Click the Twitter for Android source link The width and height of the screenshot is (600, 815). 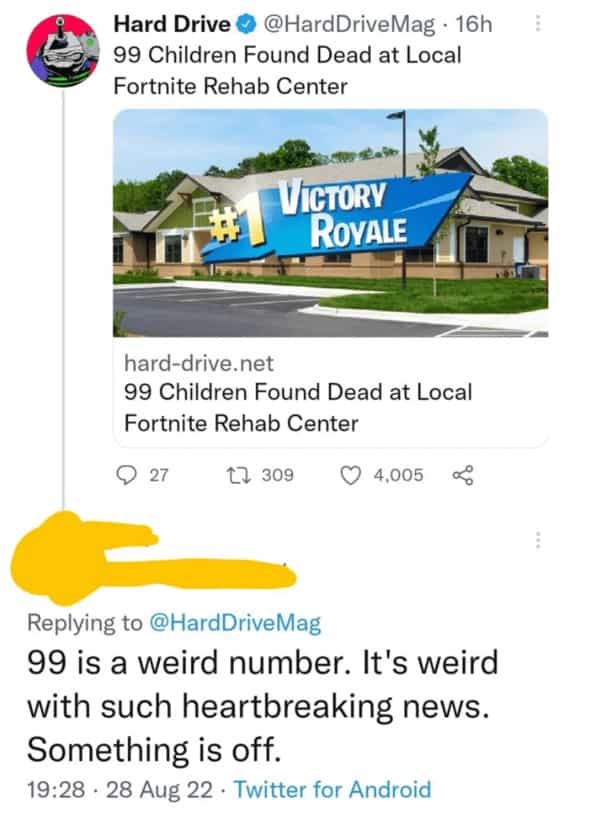(333, 789)
